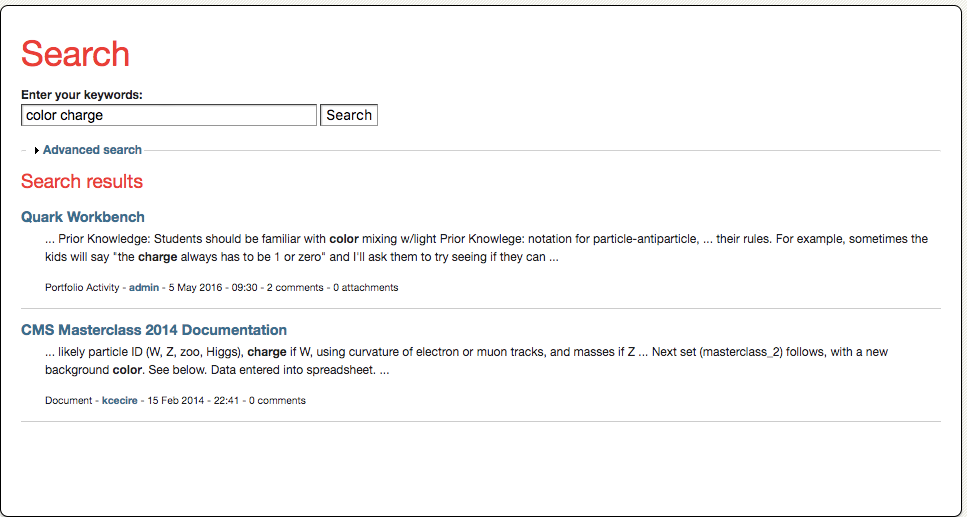Screen dimensions: 967x517
Task: Click the "Document" type label
Action: point(68,400)
